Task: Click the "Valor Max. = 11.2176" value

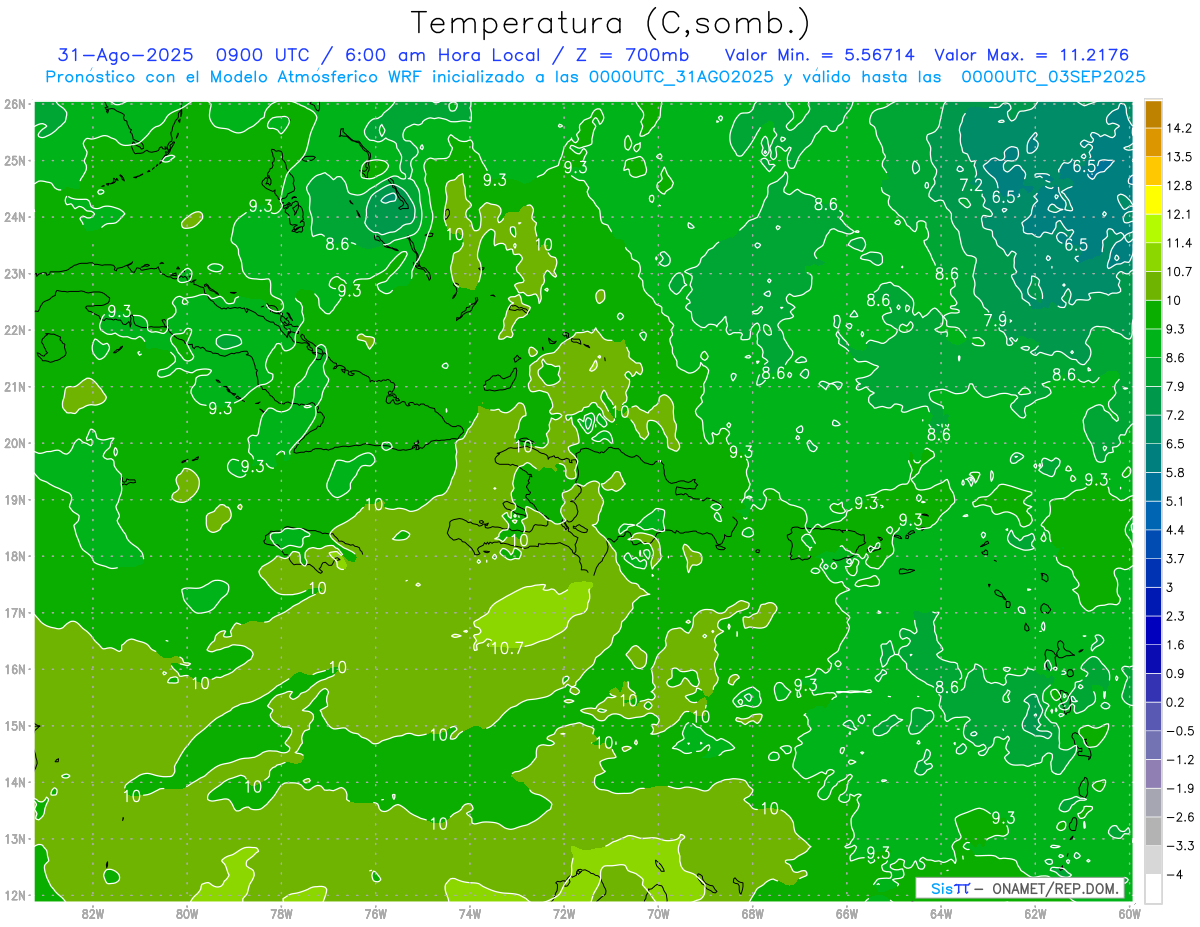Action: 1031,55
